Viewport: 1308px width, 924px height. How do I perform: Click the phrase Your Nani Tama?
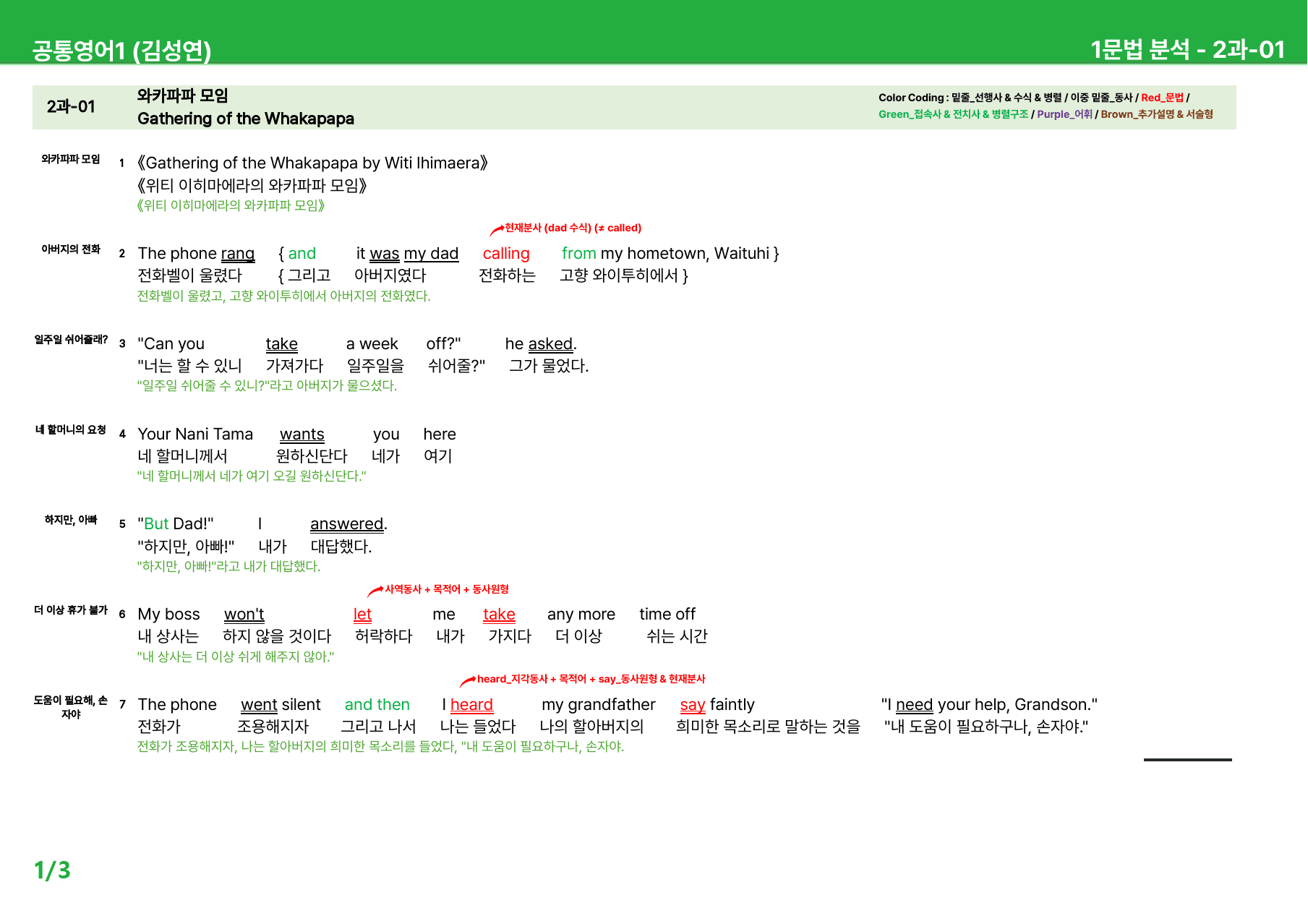pos(195,435)
